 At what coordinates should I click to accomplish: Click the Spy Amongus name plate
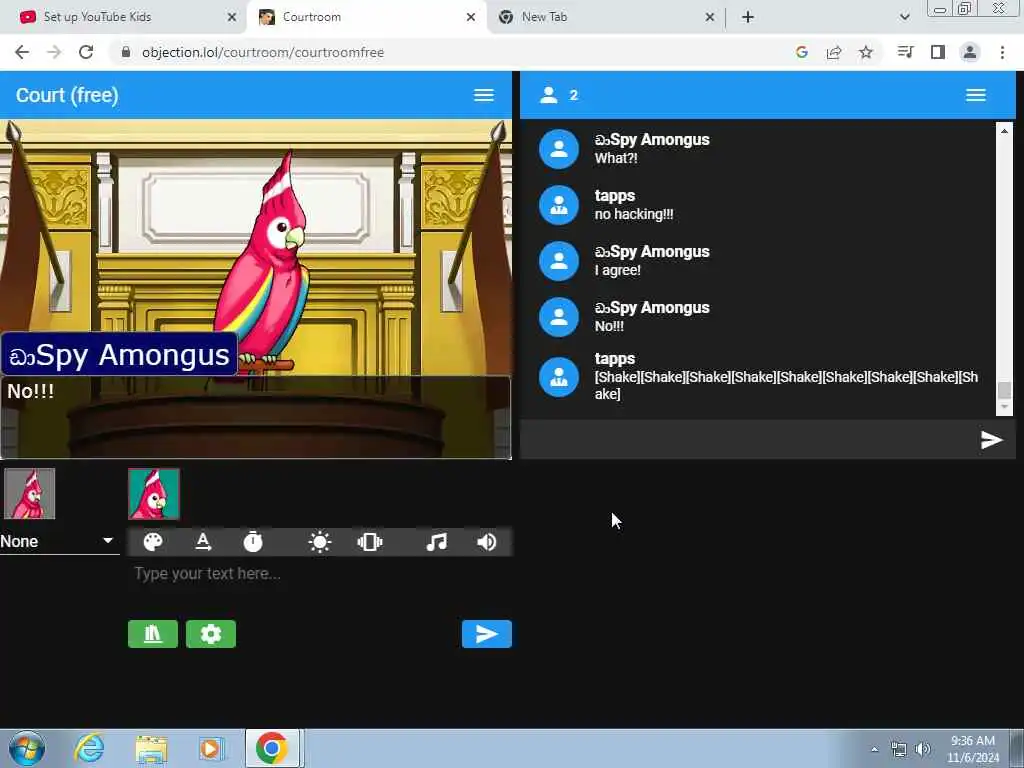click(x=120, y=355)
